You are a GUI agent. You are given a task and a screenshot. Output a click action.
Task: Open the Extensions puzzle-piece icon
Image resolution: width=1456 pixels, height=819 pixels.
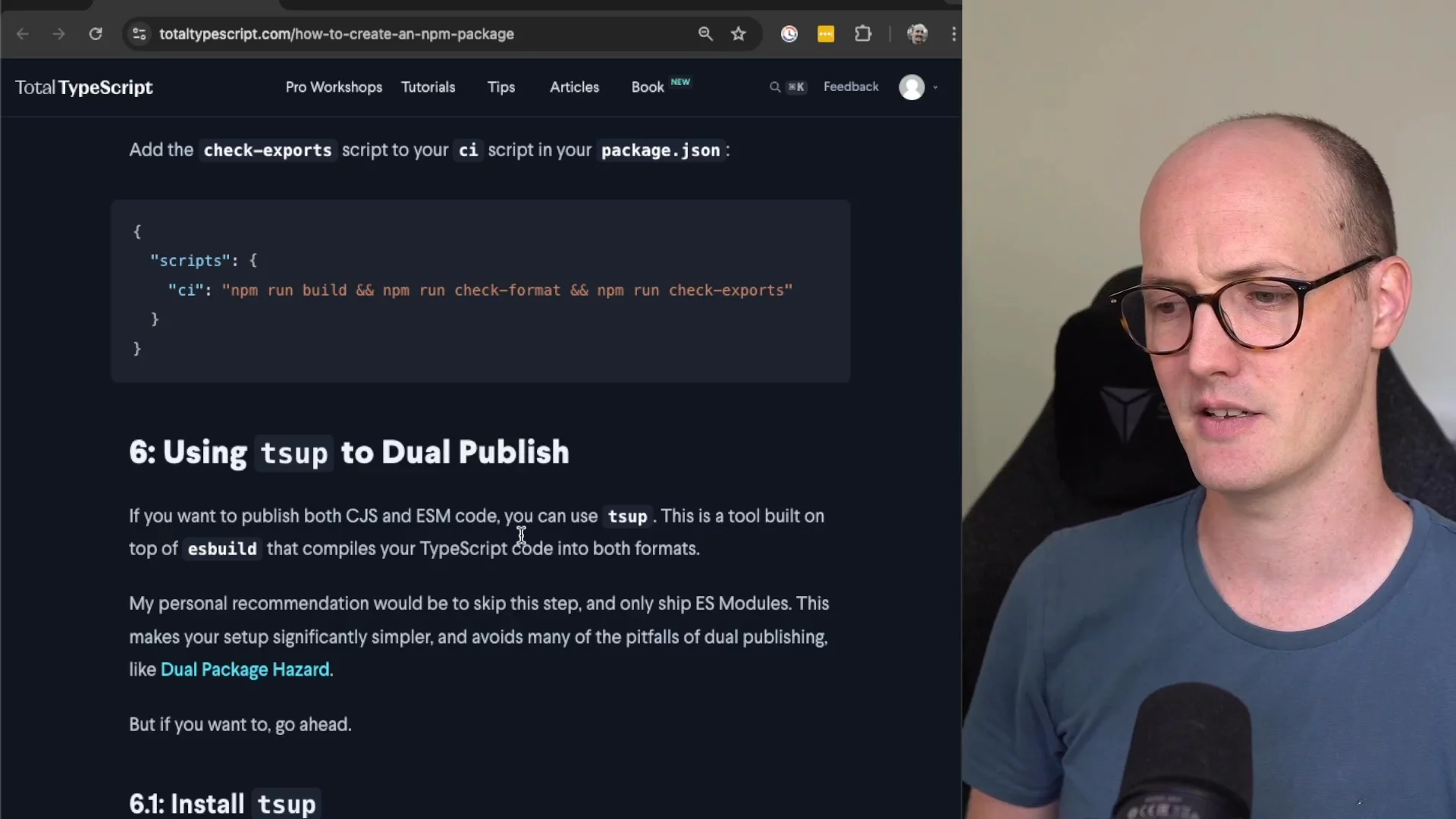(x=863, y=34)
